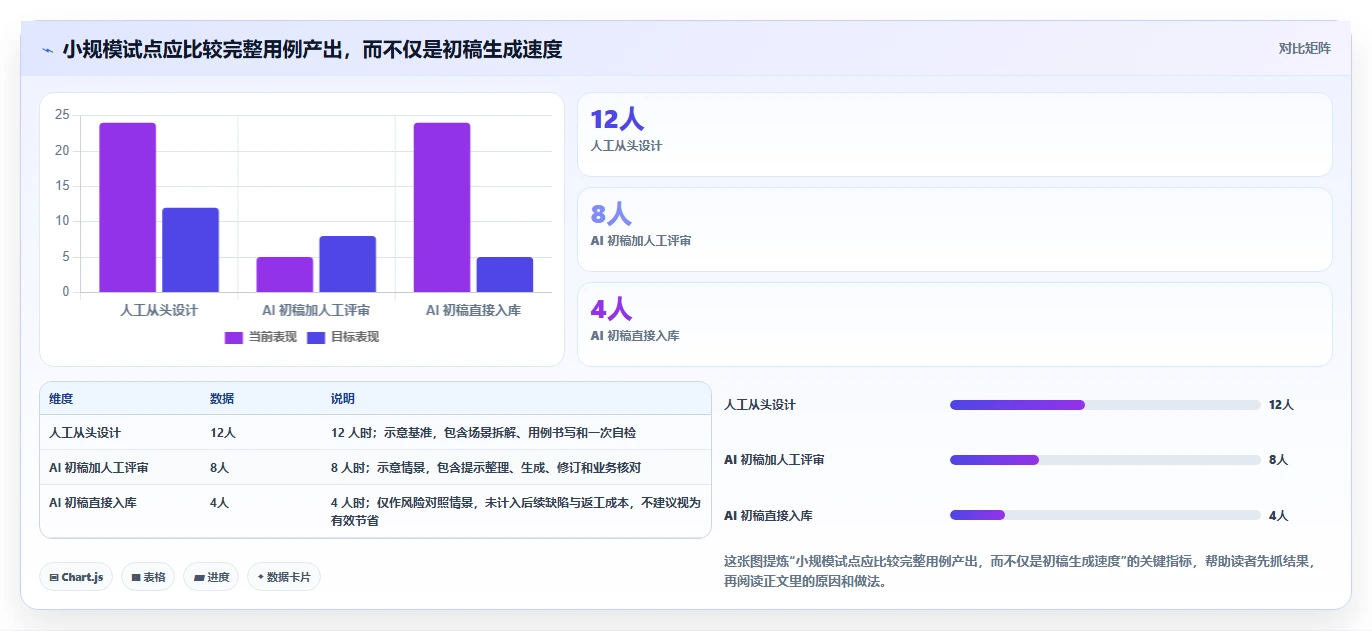Click the 数据 table column header

[x=222, y=399]
